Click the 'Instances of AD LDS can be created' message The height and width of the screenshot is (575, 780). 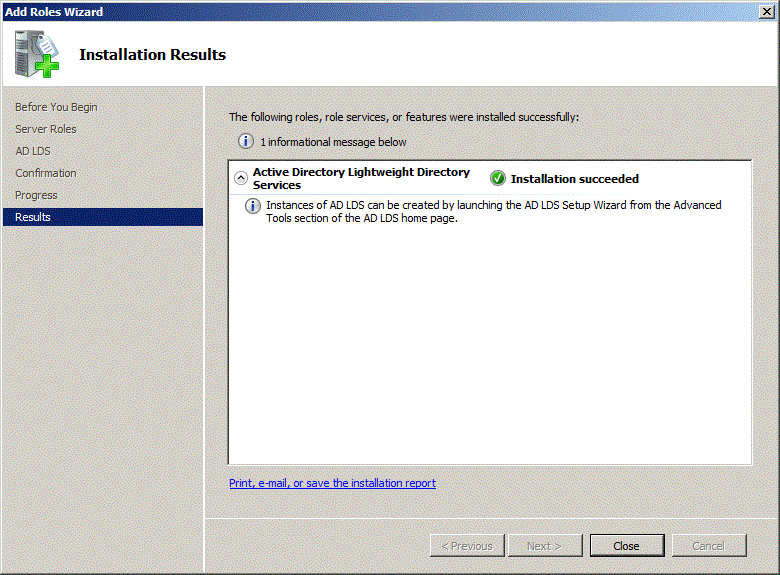coord(493,211)
